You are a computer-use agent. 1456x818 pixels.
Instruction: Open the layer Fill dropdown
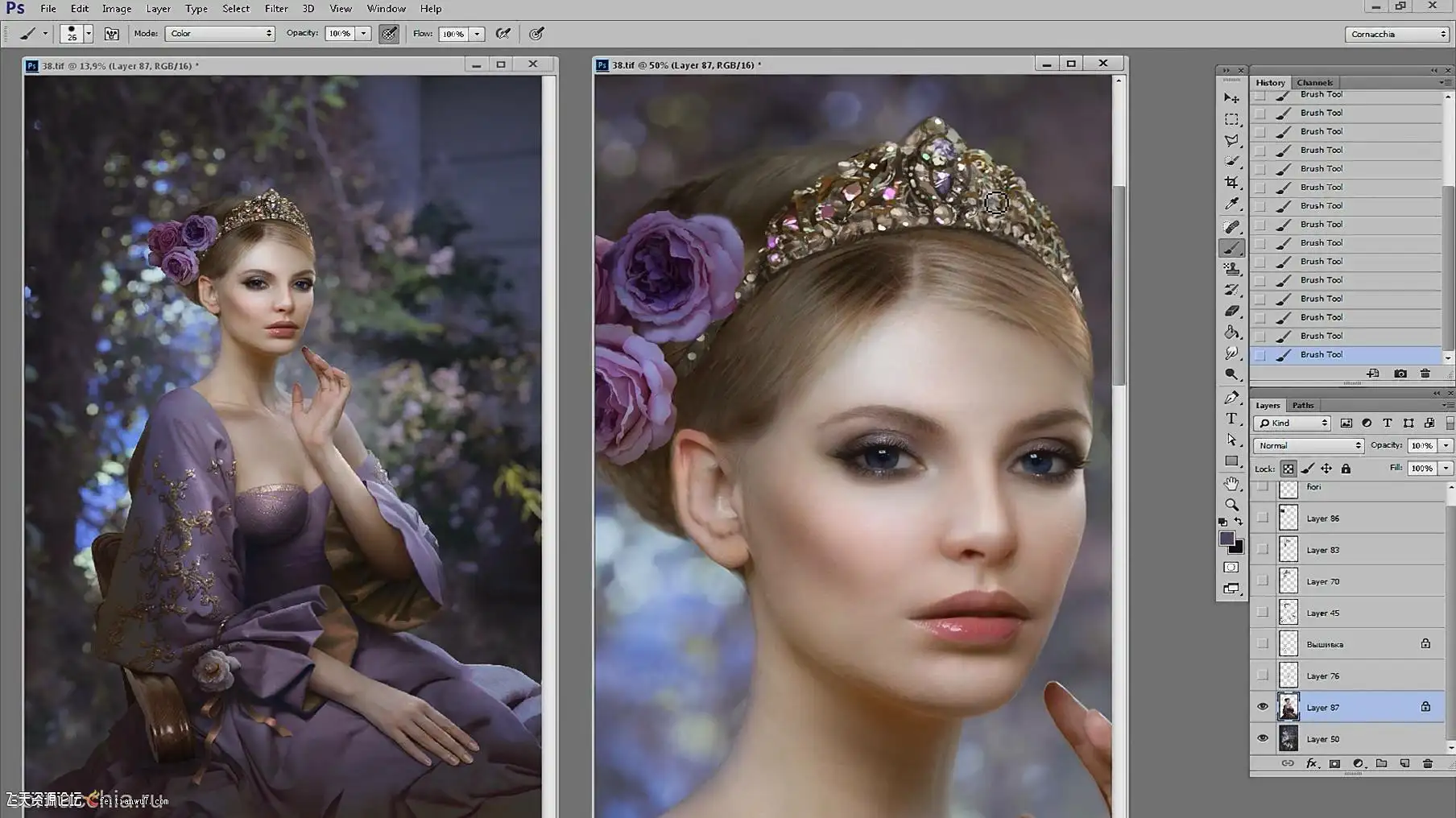click(1446, 468)
